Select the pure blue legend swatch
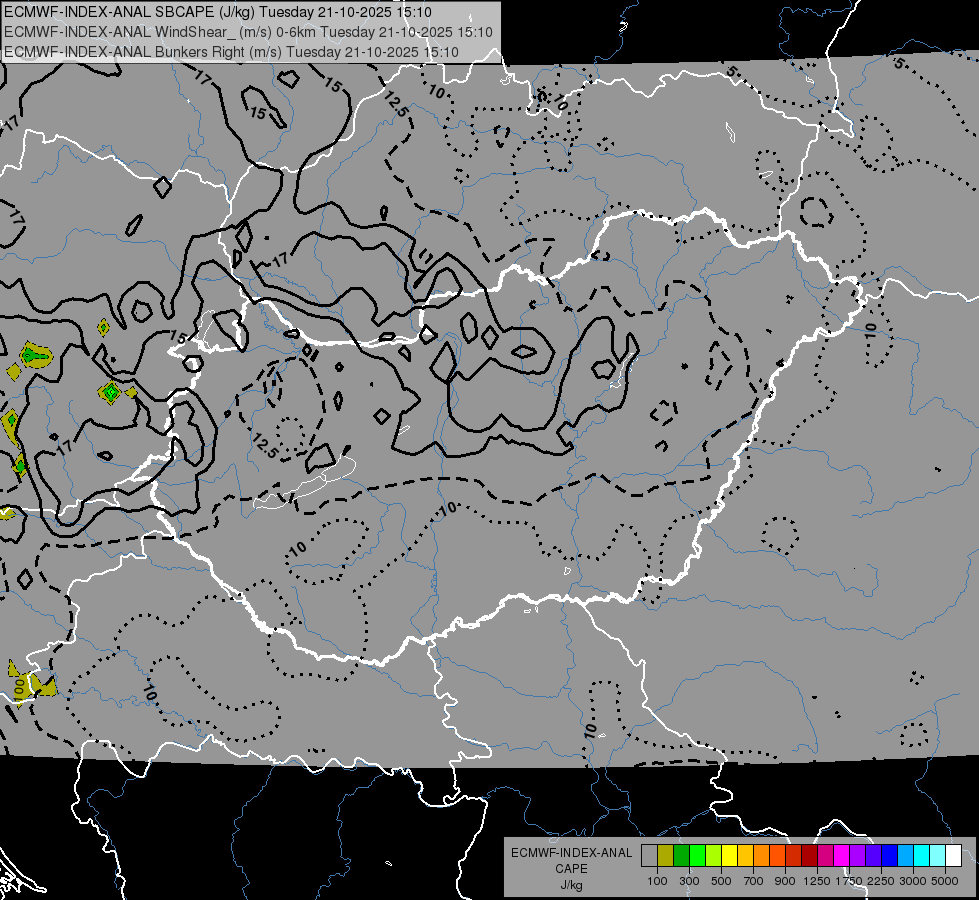 coord(890,856)
